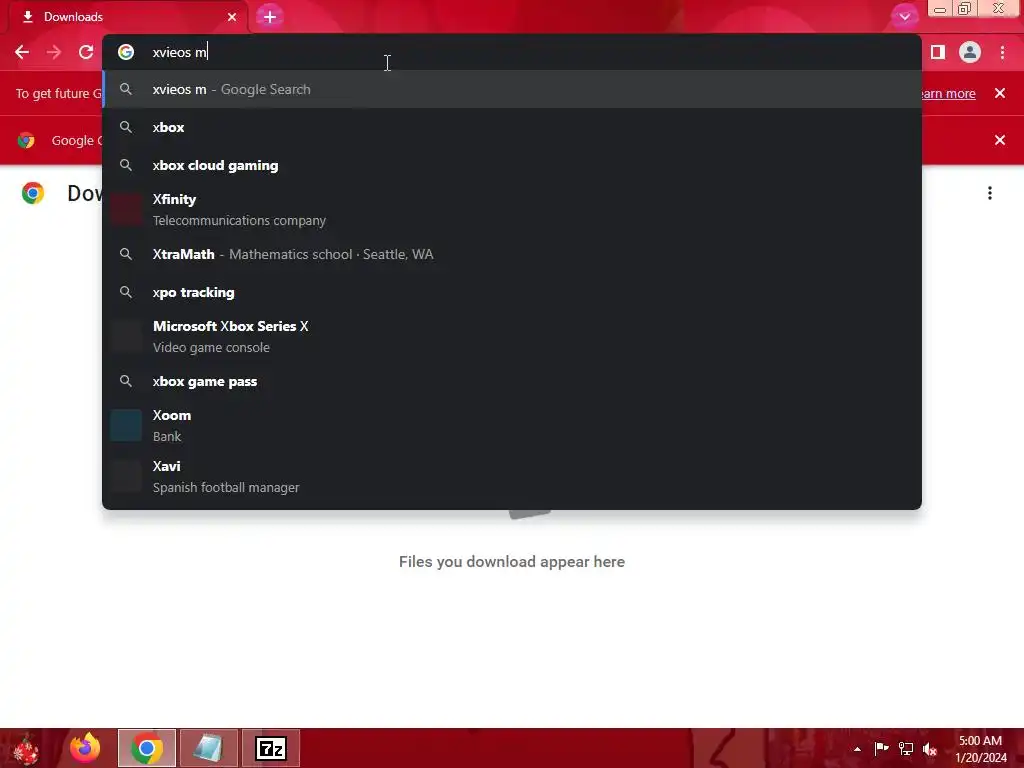Show hidden system tray icons
1024x768 pixels.
coord(857,749)
